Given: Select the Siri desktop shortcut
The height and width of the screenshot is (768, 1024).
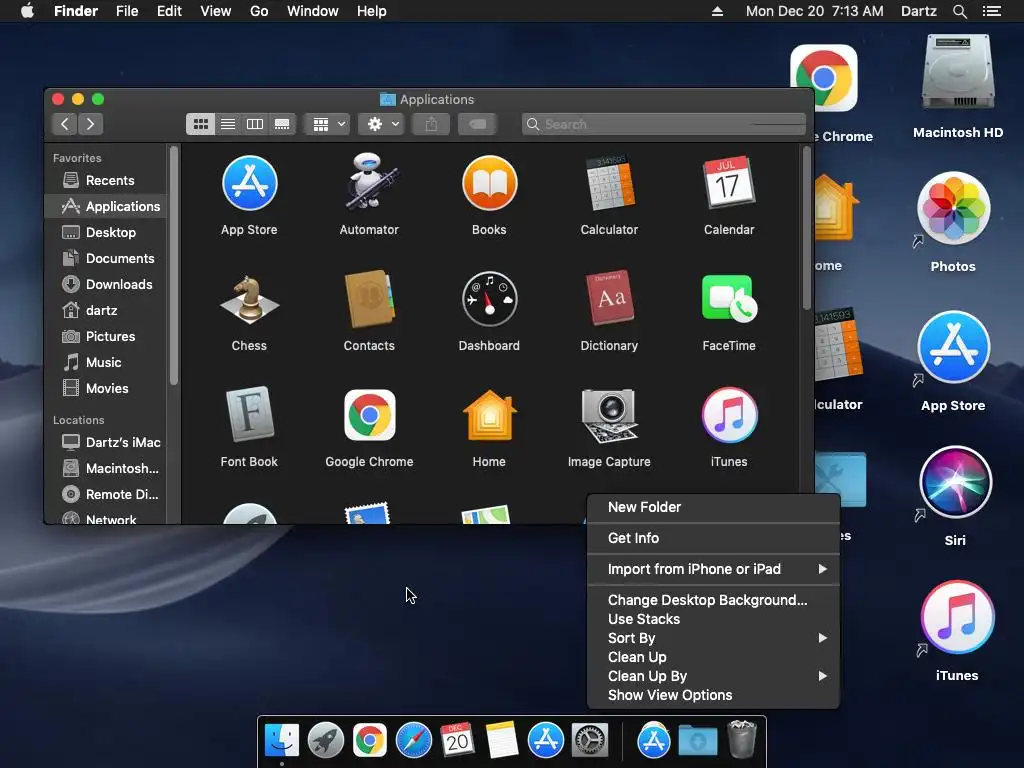Looking at the screenshot, I should click(955, 482).
